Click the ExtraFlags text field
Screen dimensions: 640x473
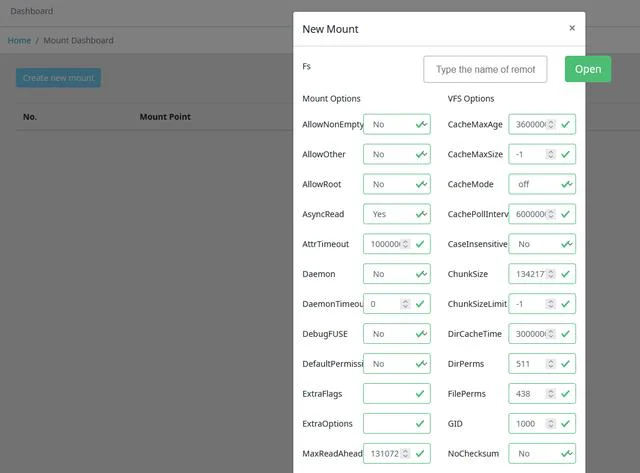(397, 393)
